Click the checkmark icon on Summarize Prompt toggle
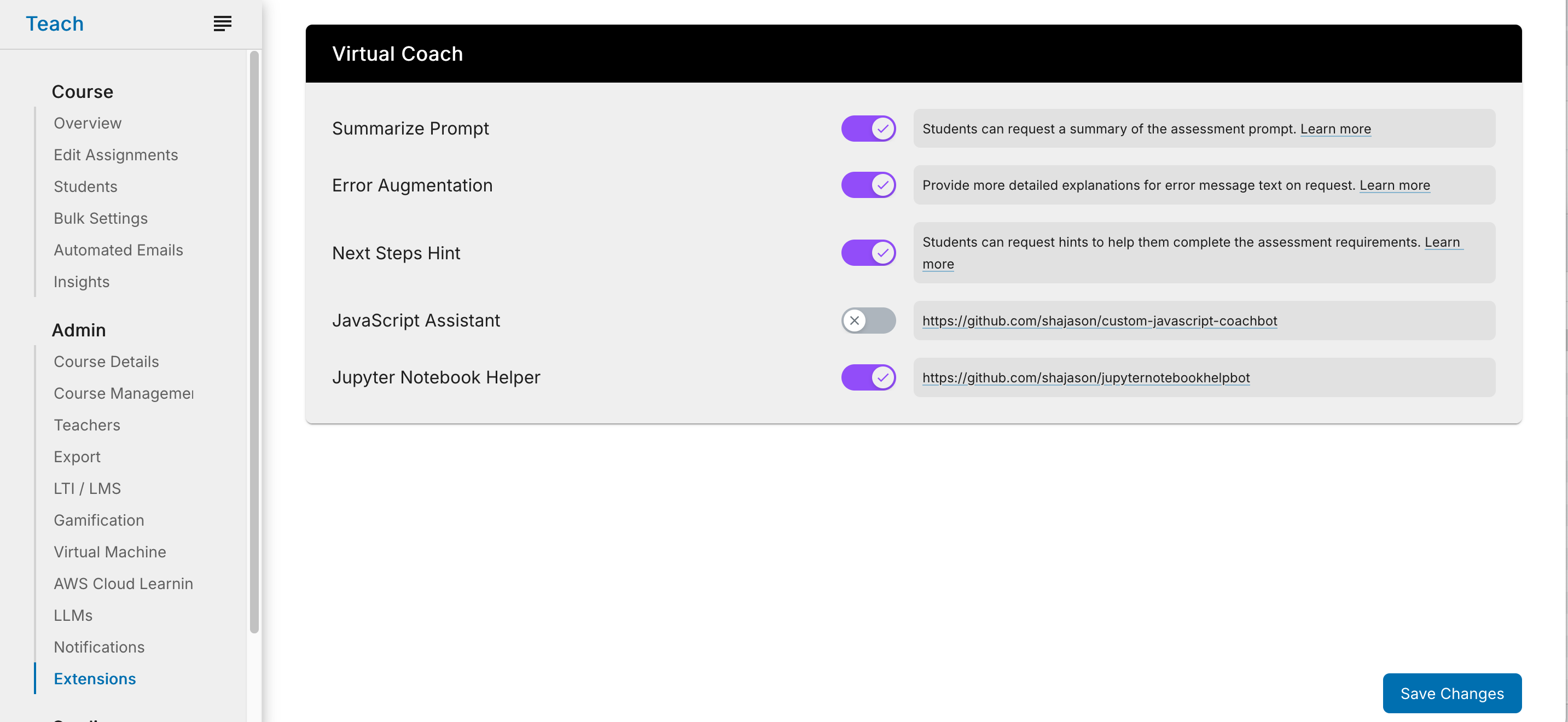The height and width of the screenshot is (722, 1568). point(882,129)
